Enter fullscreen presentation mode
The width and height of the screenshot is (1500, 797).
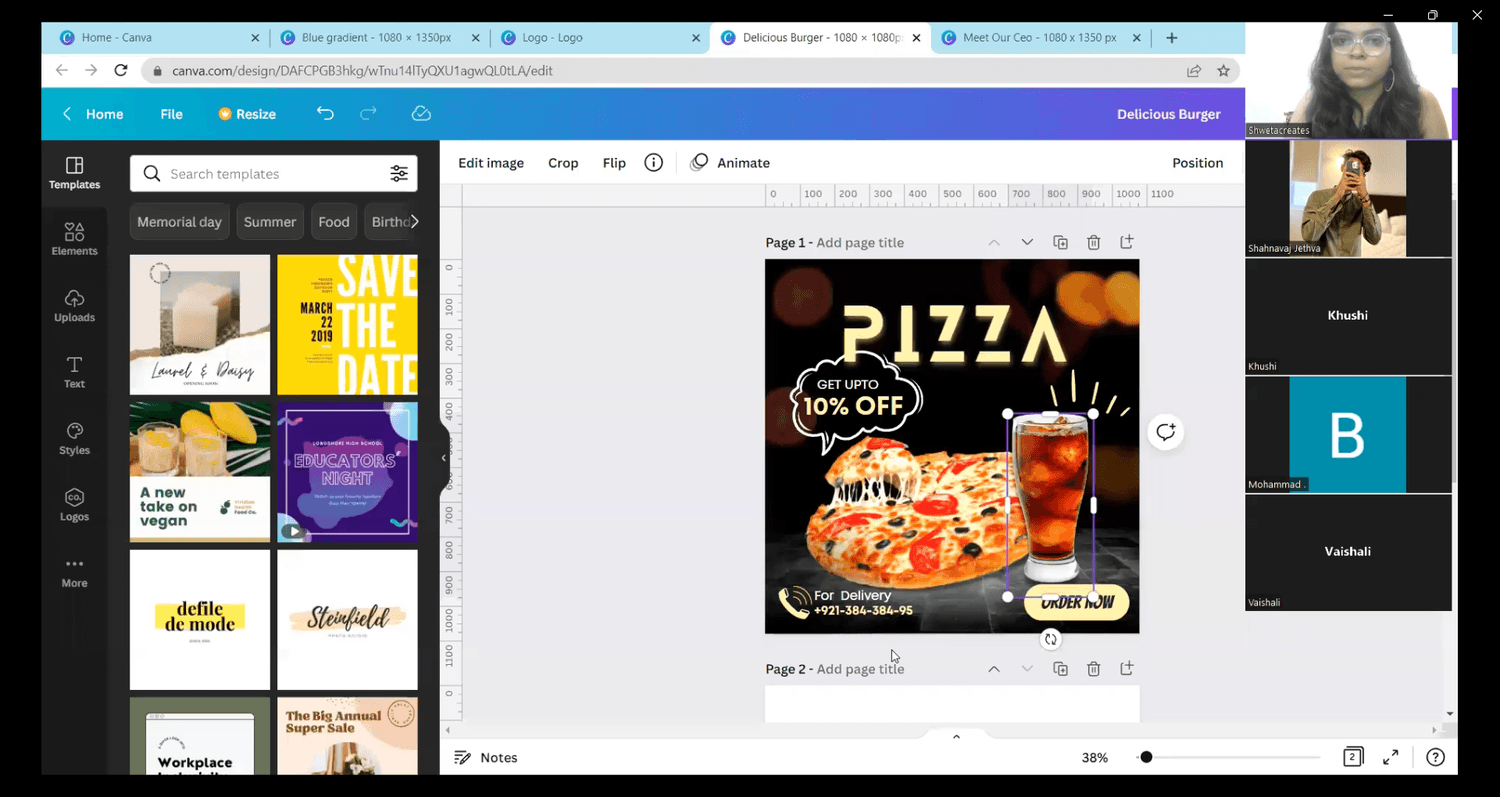tap(1390, 758)
